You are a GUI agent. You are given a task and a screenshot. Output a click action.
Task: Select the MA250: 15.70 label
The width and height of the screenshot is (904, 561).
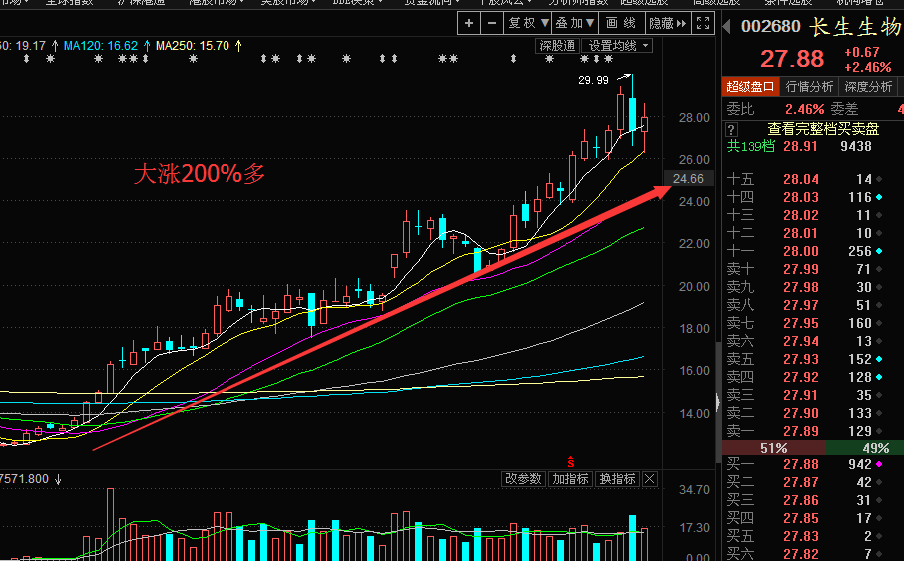(193, 46)
